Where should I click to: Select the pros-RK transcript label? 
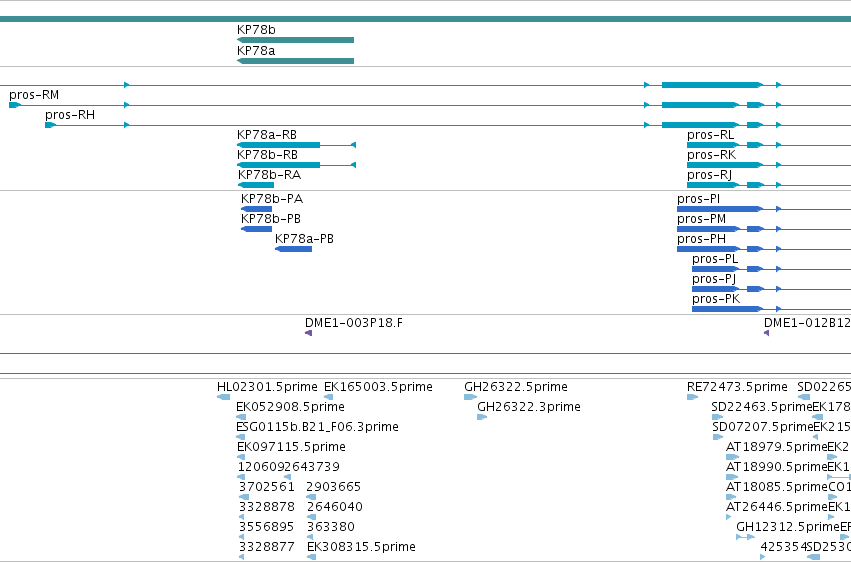[712, 155]
